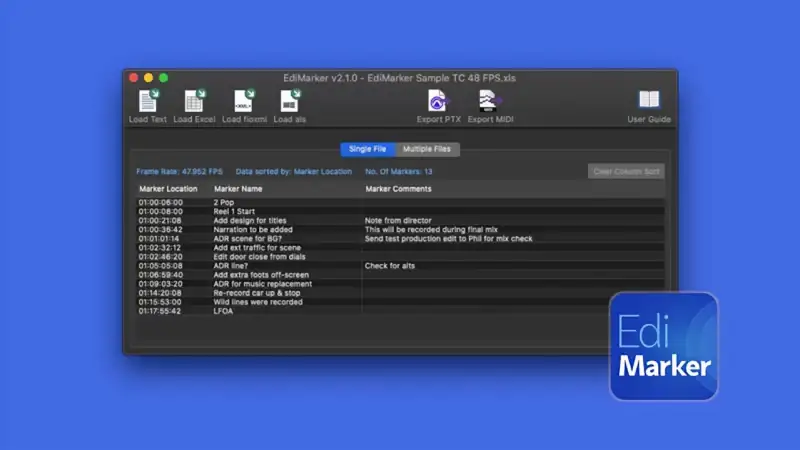This screenshot has height=450, width=800.
Task: Select the ADR scene for BG? marker
Action: (x=247, y=239)
